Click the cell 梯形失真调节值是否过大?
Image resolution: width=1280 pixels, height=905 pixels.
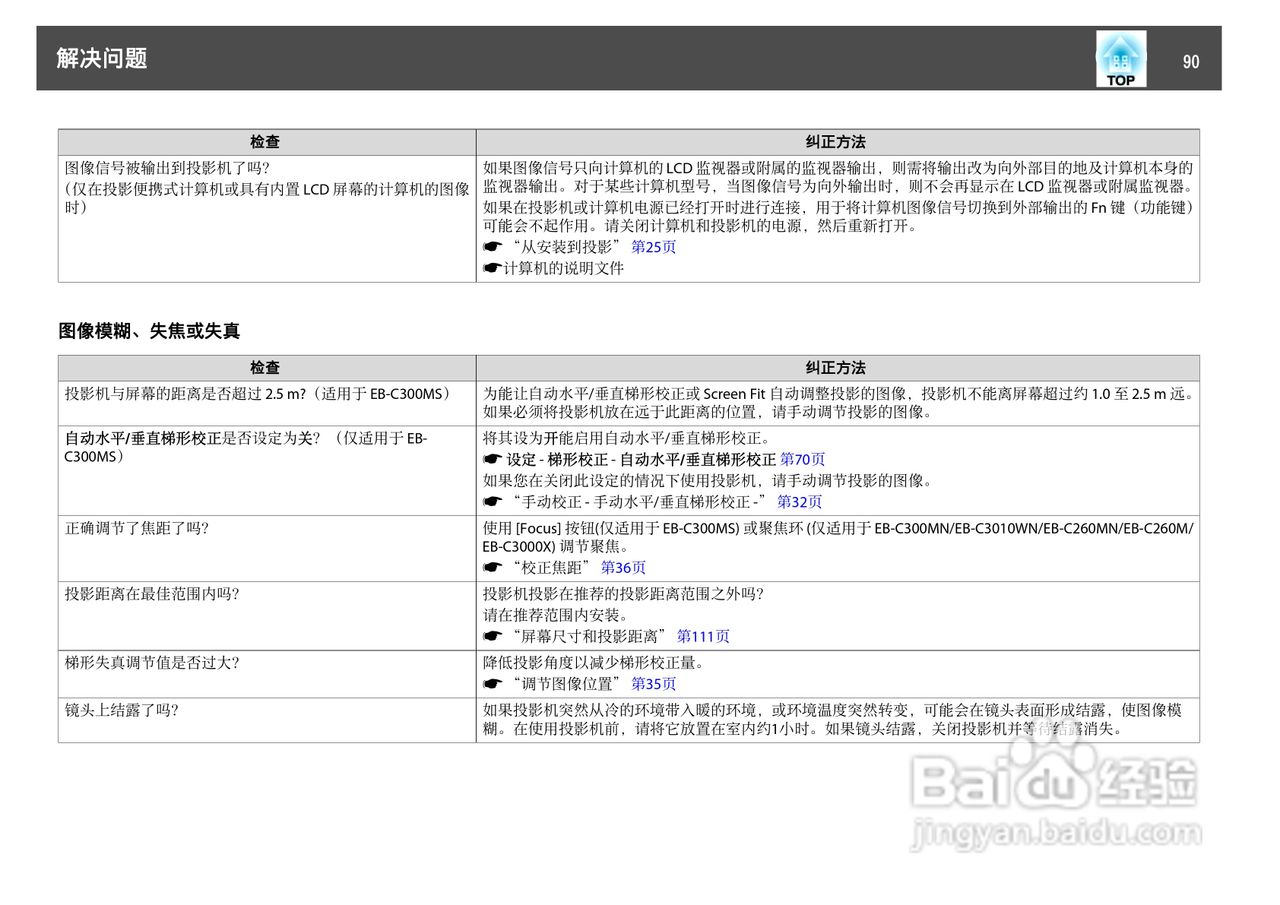267,674
